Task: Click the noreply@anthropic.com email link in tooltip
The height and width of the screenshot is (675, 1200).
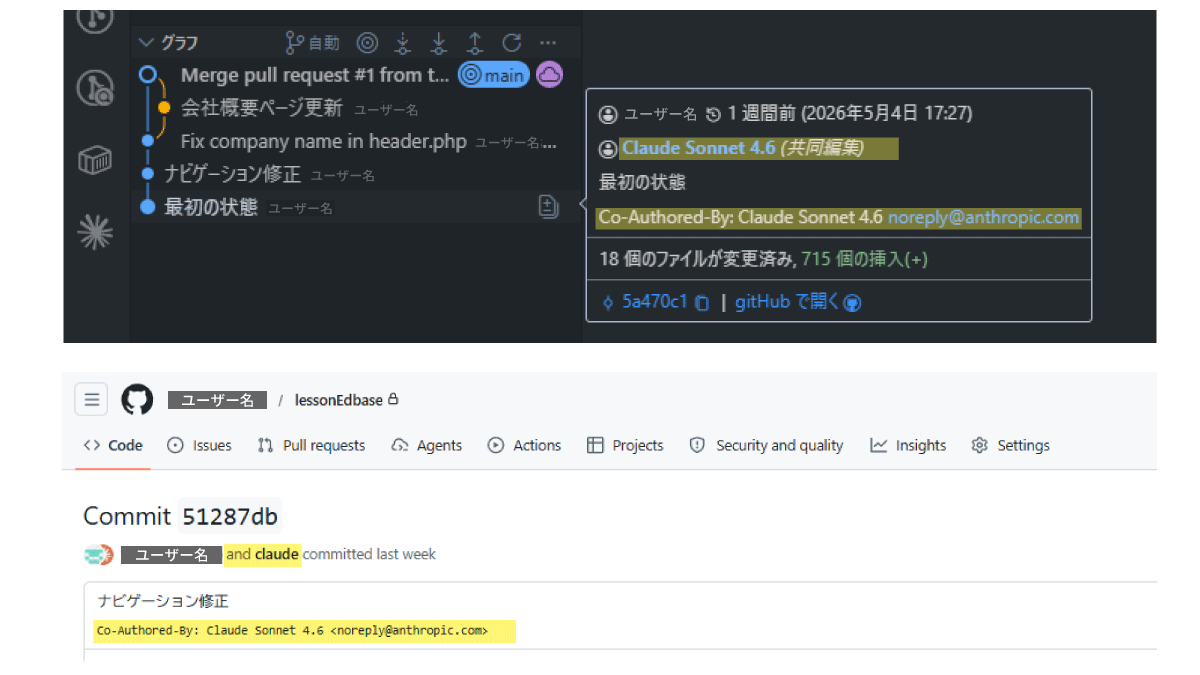Action: click(984, 217)
